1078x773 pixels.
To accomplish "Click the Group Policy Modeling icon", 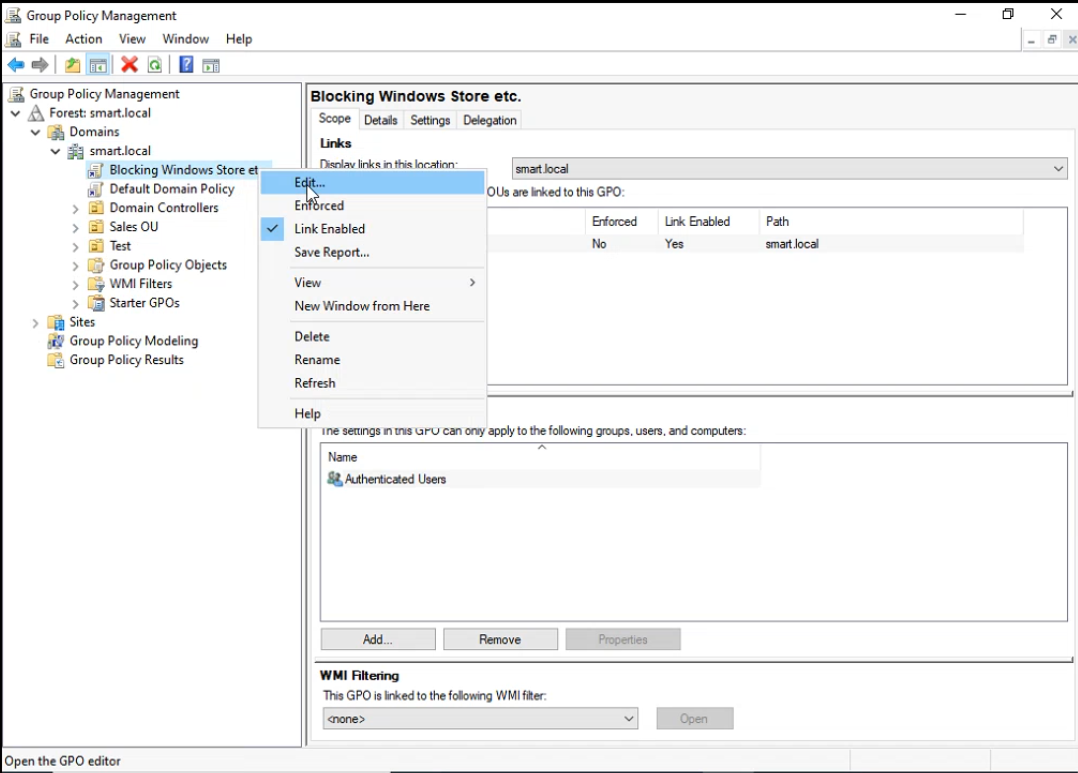I will point(56,341).
